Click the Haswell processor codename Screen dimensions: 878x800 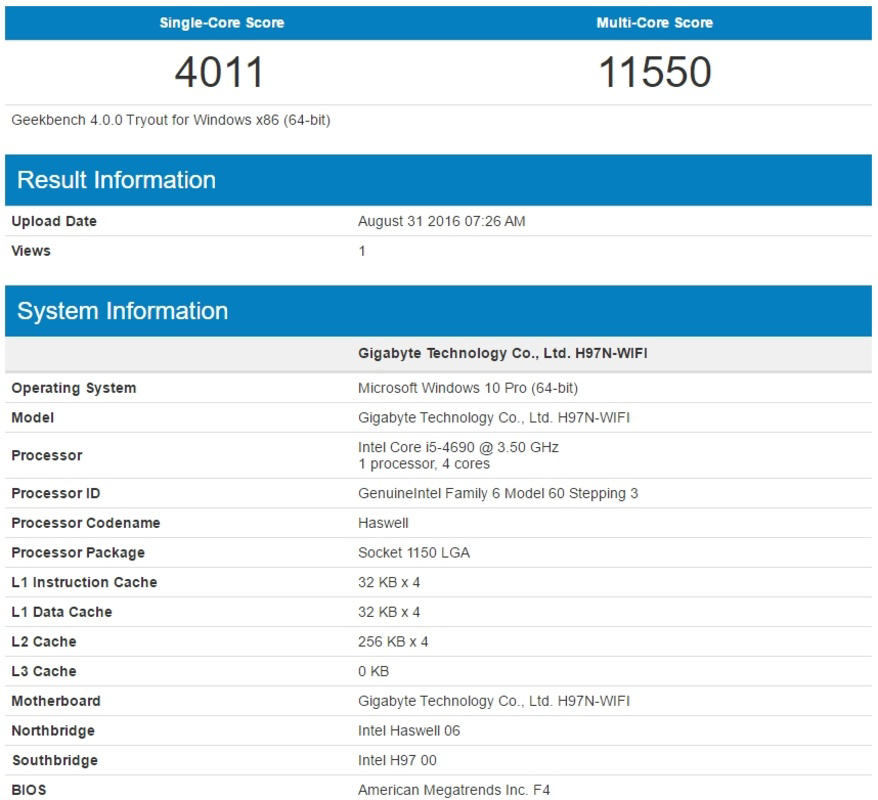point(384,522)
